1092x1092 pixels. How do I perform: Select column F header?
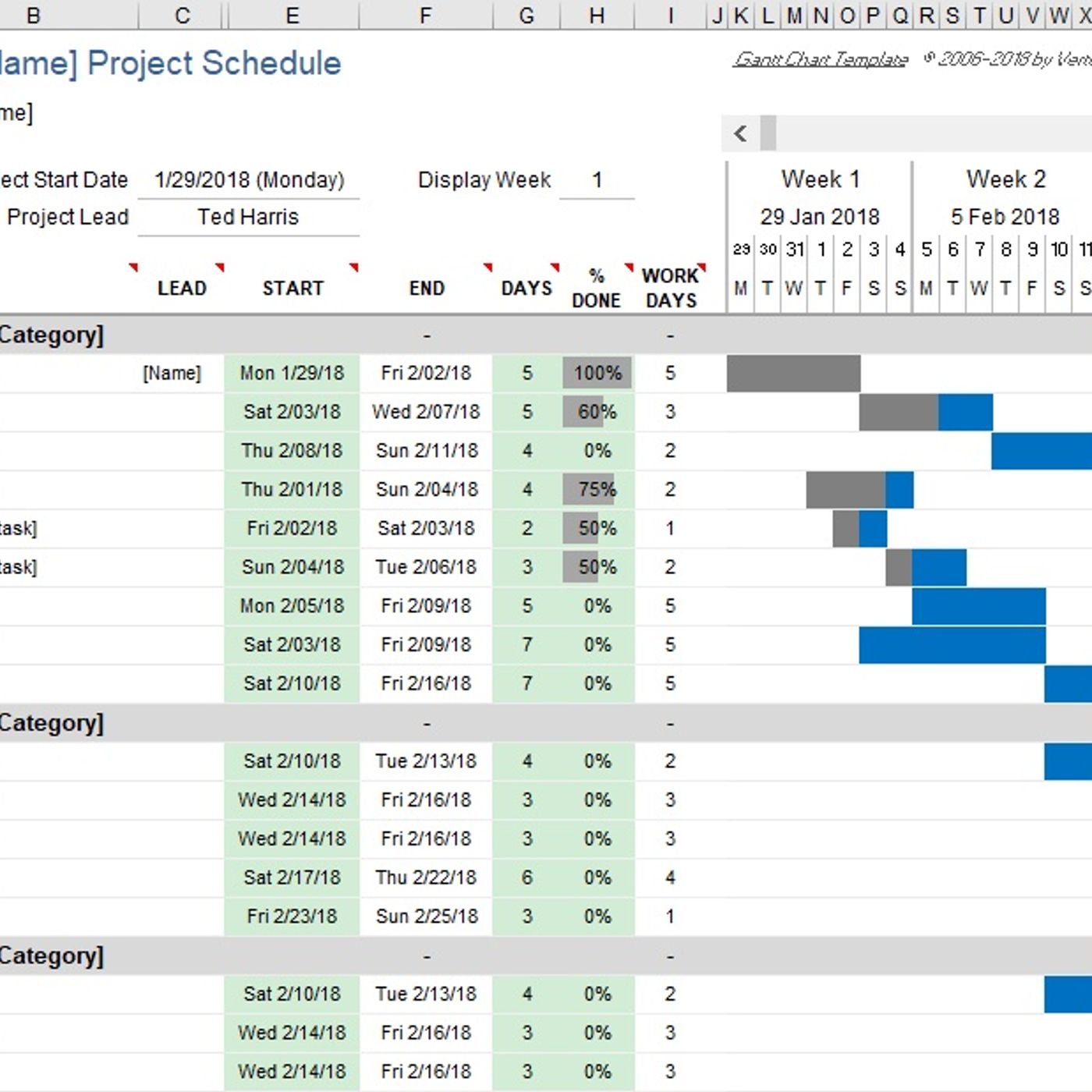tap(426, 14)
